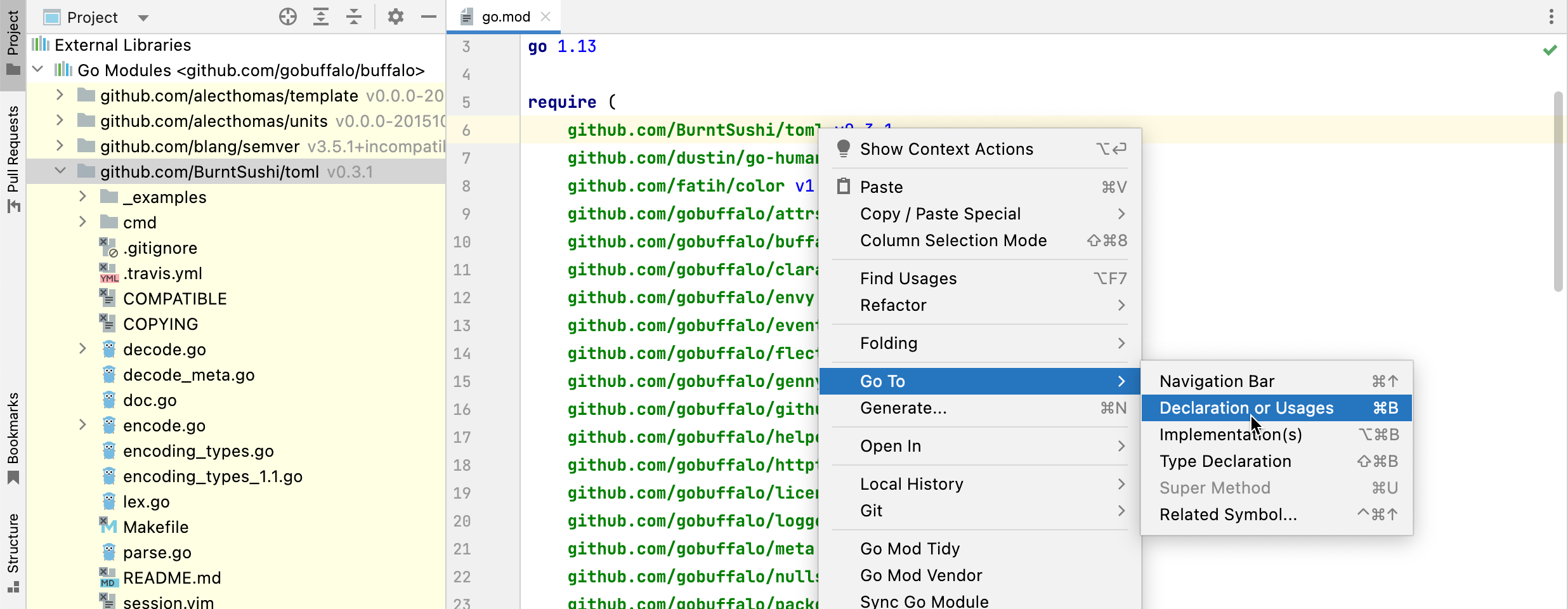Click the Show Context Actions lightbulb icon
The height and width of the screenshot is (609, 1568).
pyautogui.click(x=843, y=148)
